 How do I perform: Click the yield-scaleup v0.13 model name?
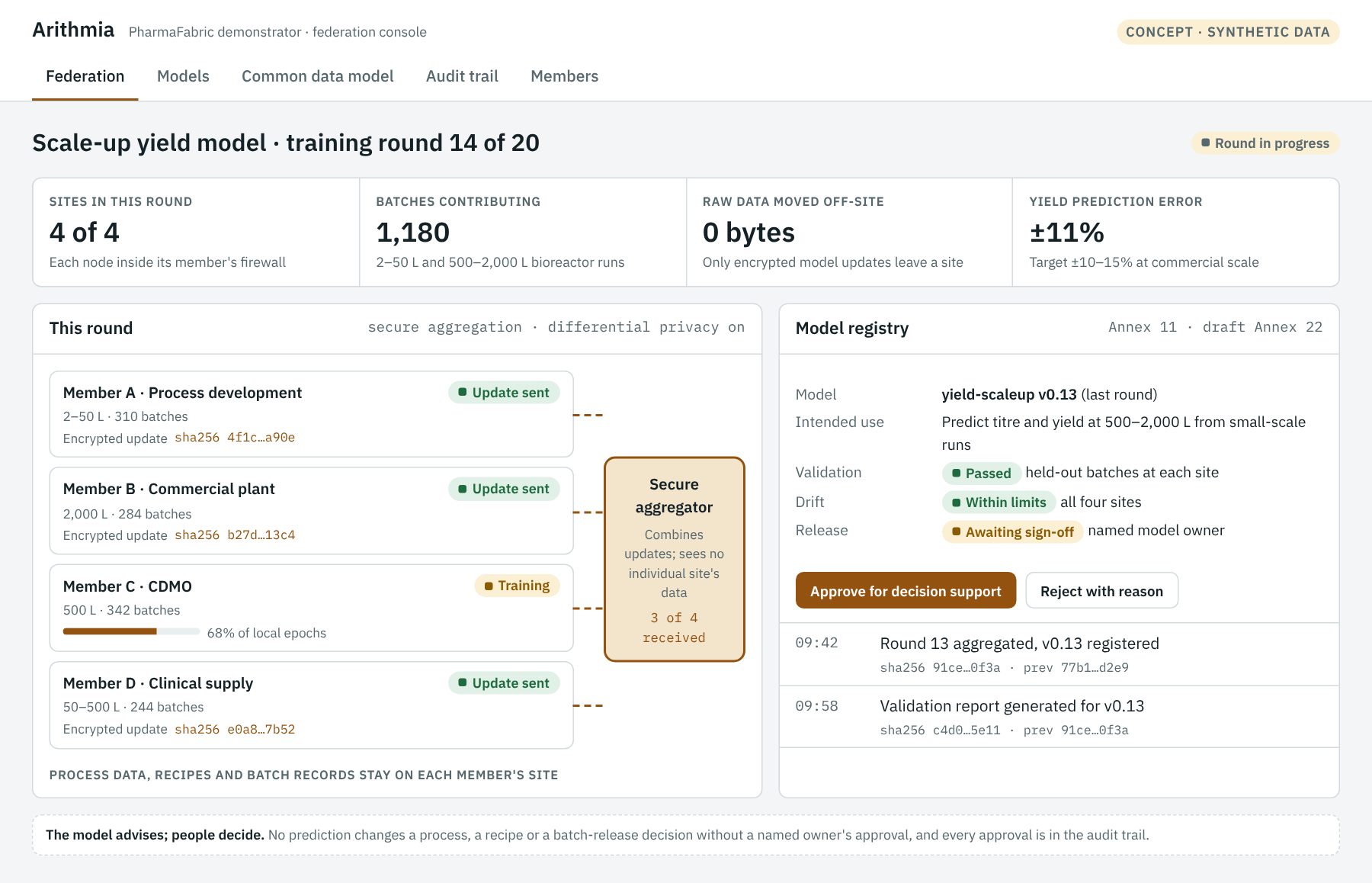tap(1009, 394)
